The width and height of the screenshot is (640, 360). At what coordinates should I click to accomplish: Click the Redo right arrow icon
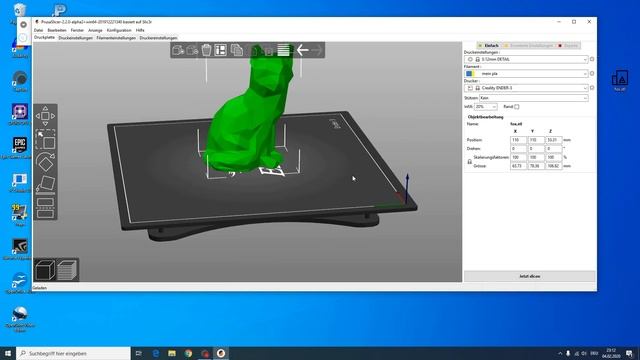316,50
